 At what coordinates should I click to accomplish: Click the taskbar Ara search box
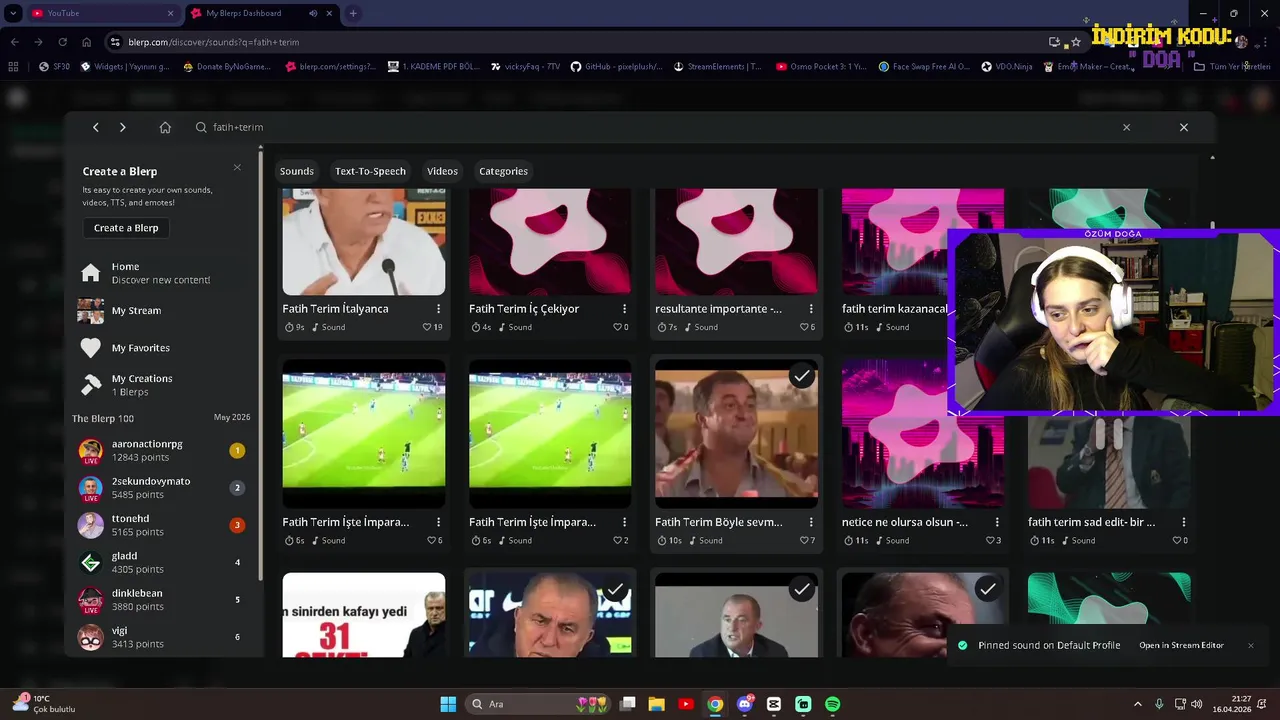pyautogui.click(x=540, y=704)
